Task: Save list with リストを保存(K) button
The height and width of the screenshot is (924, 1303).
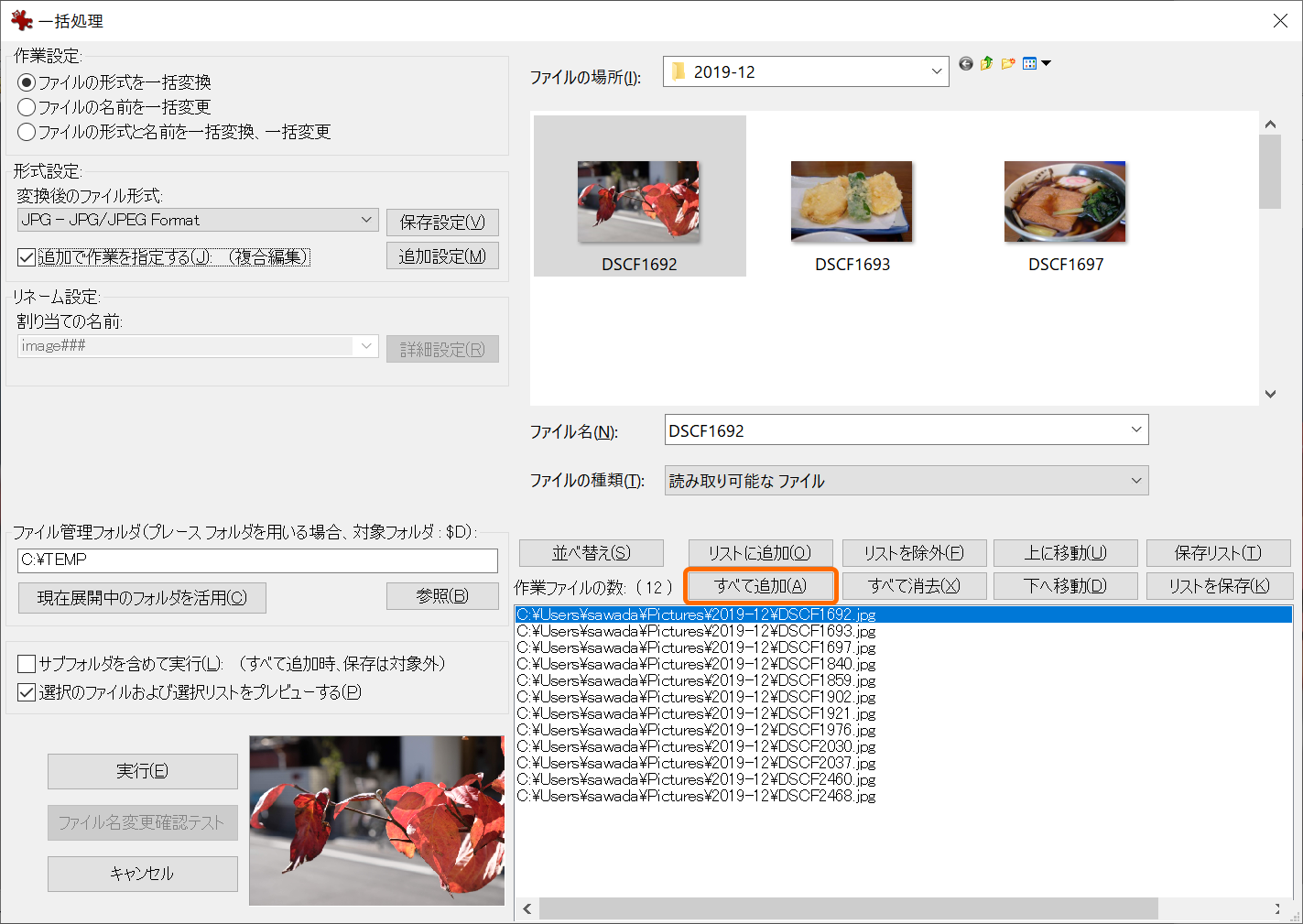Action: (x=1220, y=586)
